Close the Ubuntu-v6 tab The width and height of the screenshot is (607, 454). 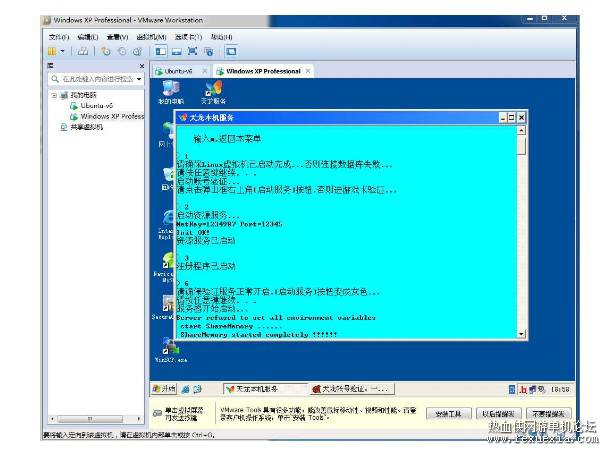205,71
